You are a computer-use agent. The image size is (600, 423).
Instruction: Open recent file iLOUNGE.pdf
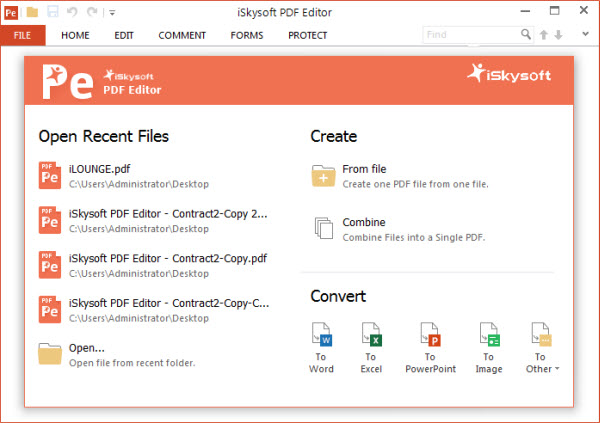tap(99, 169)
